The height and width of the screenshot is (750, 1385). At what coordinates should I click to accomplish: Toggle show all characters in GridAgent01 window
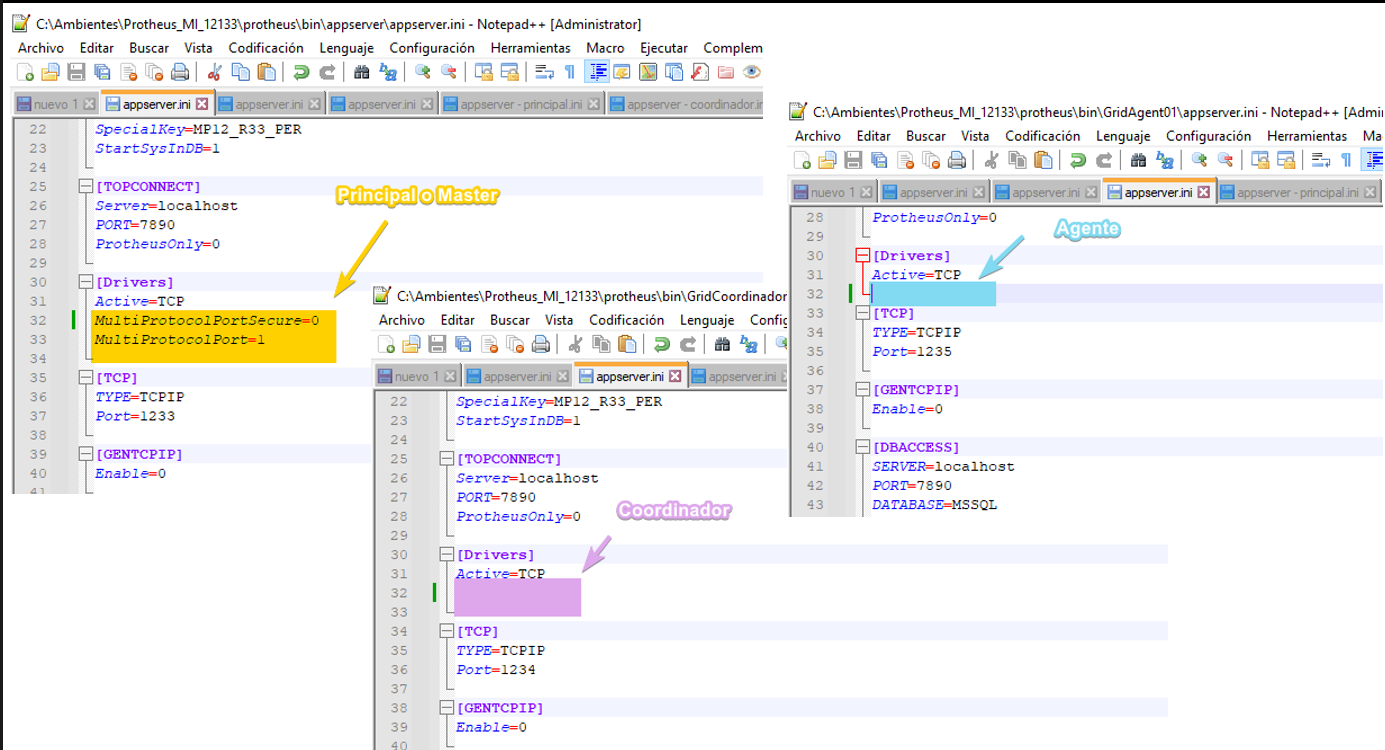click(1346, 160)
